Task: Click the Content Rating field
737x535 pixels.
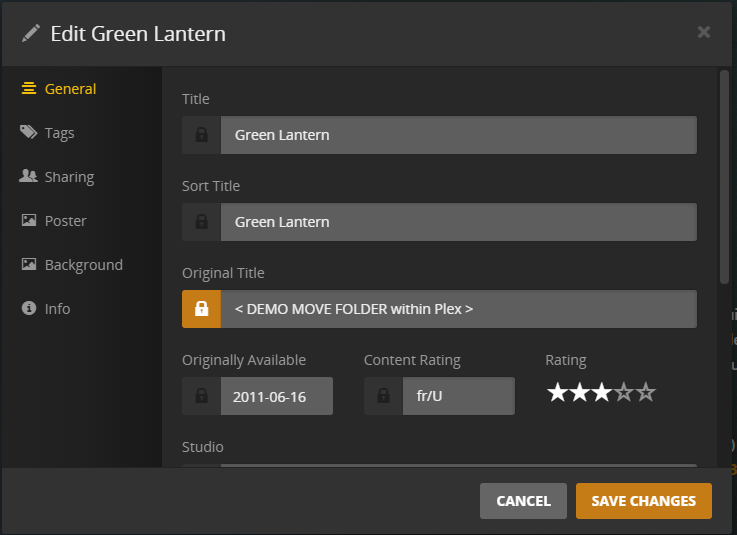Action: click(x=459, y=396)
